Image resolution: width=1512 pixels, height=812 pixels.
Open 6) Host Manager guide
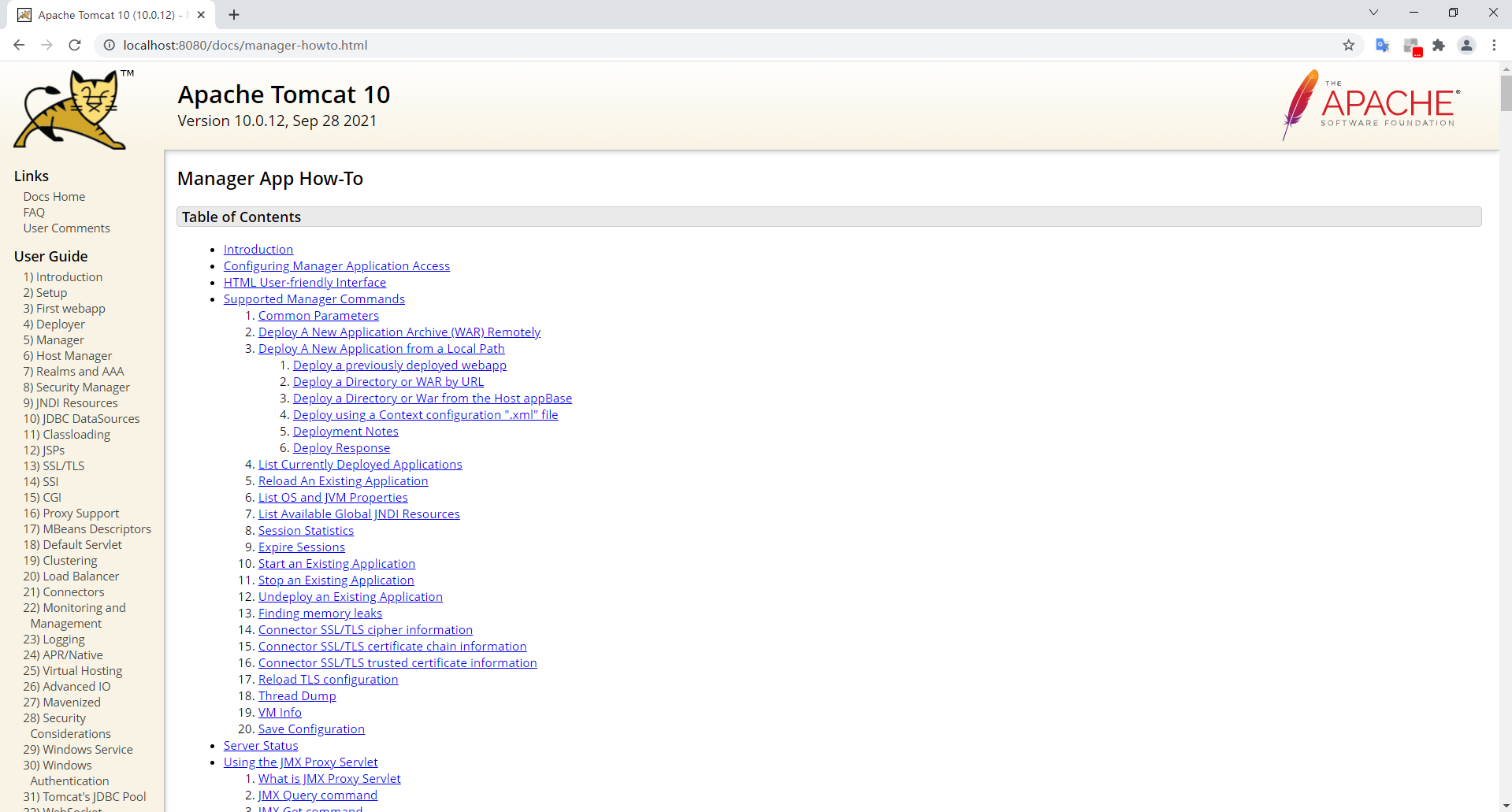(x=68, y=356)
